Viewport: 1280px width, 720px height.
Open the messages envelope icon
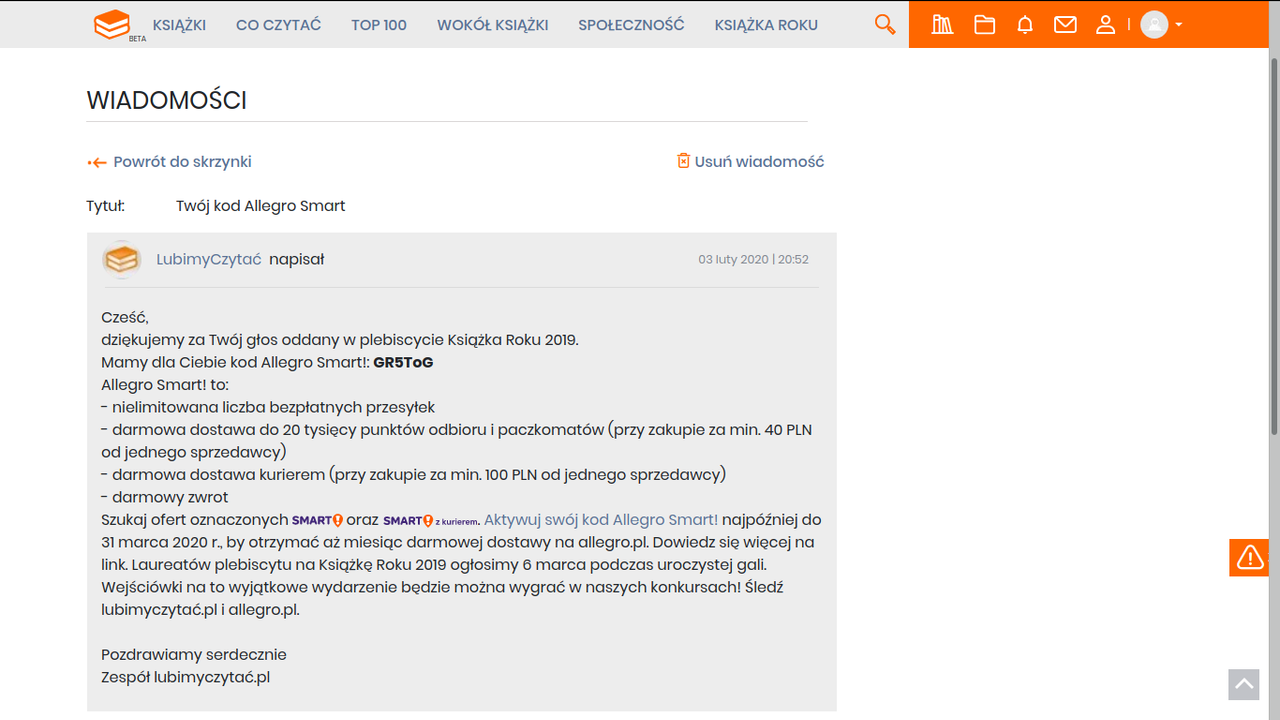click(x=1065, y=24)
